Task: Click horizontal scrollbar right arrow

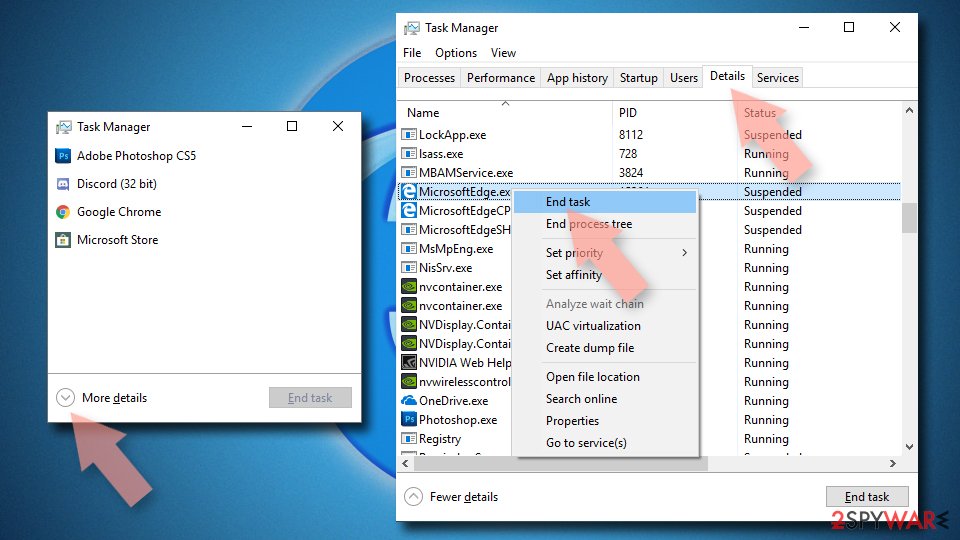Action: (893, 463)
